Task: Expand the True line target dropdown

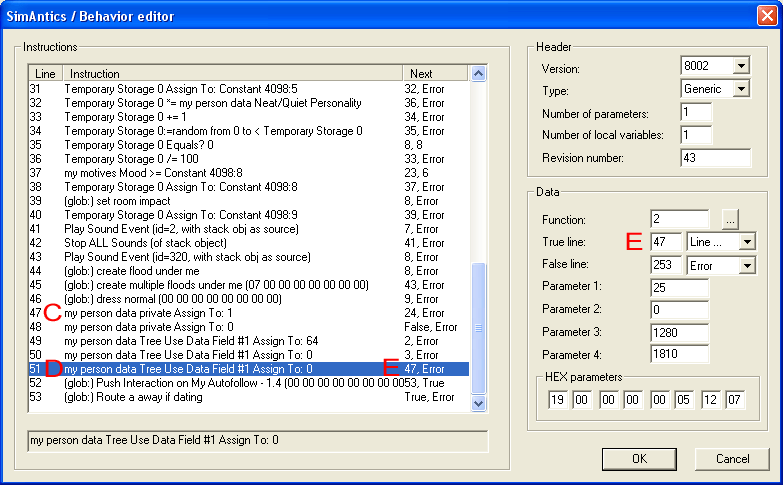Action: tap(747, 242)
